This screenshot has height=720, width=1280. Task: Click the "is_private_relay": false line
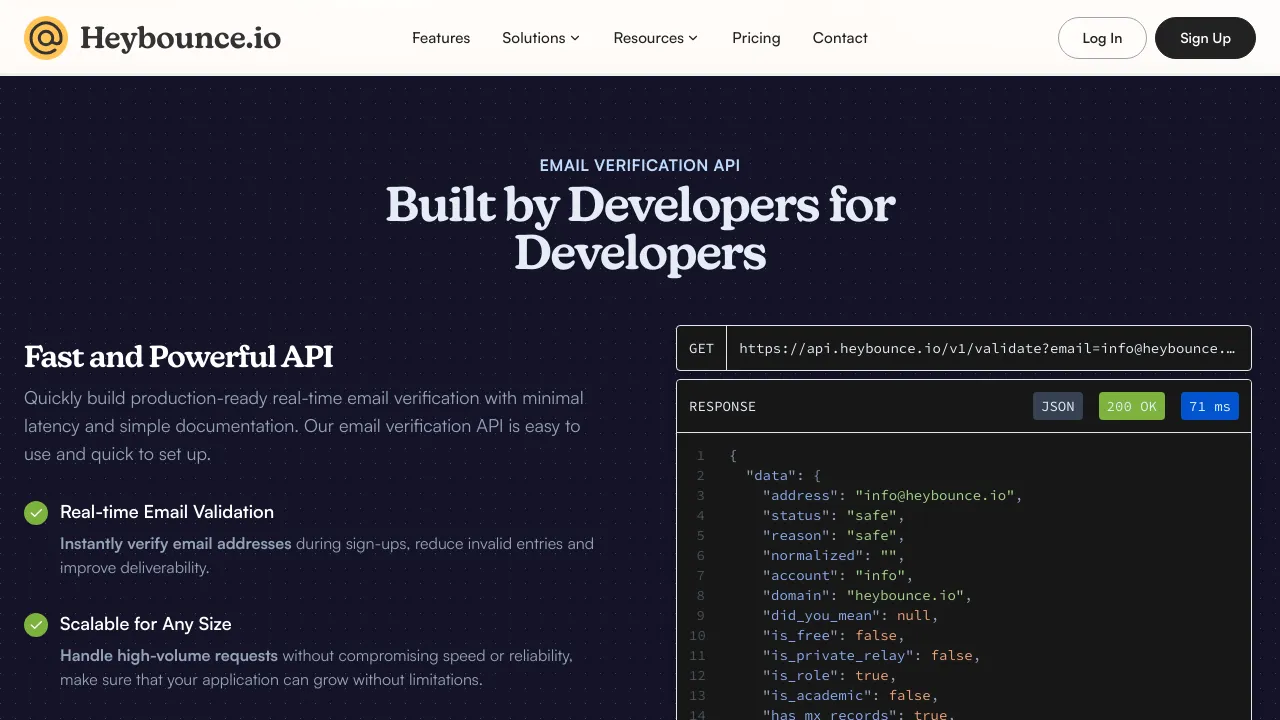[871, 655]
